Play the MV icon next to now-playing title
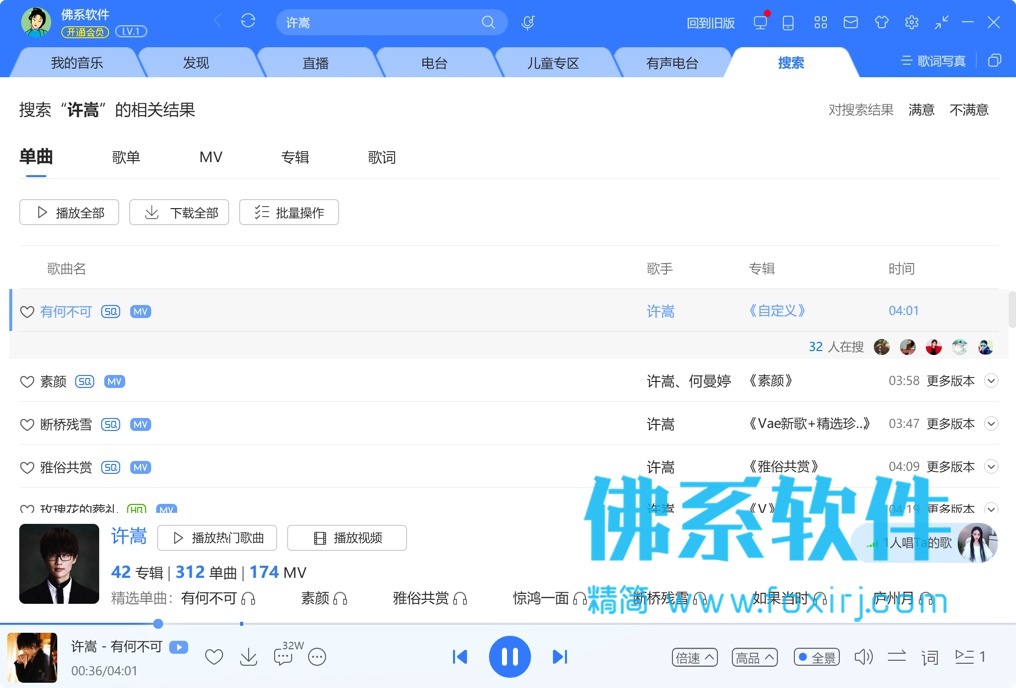Screen dimensions: 1016x688 coord(178,647)
